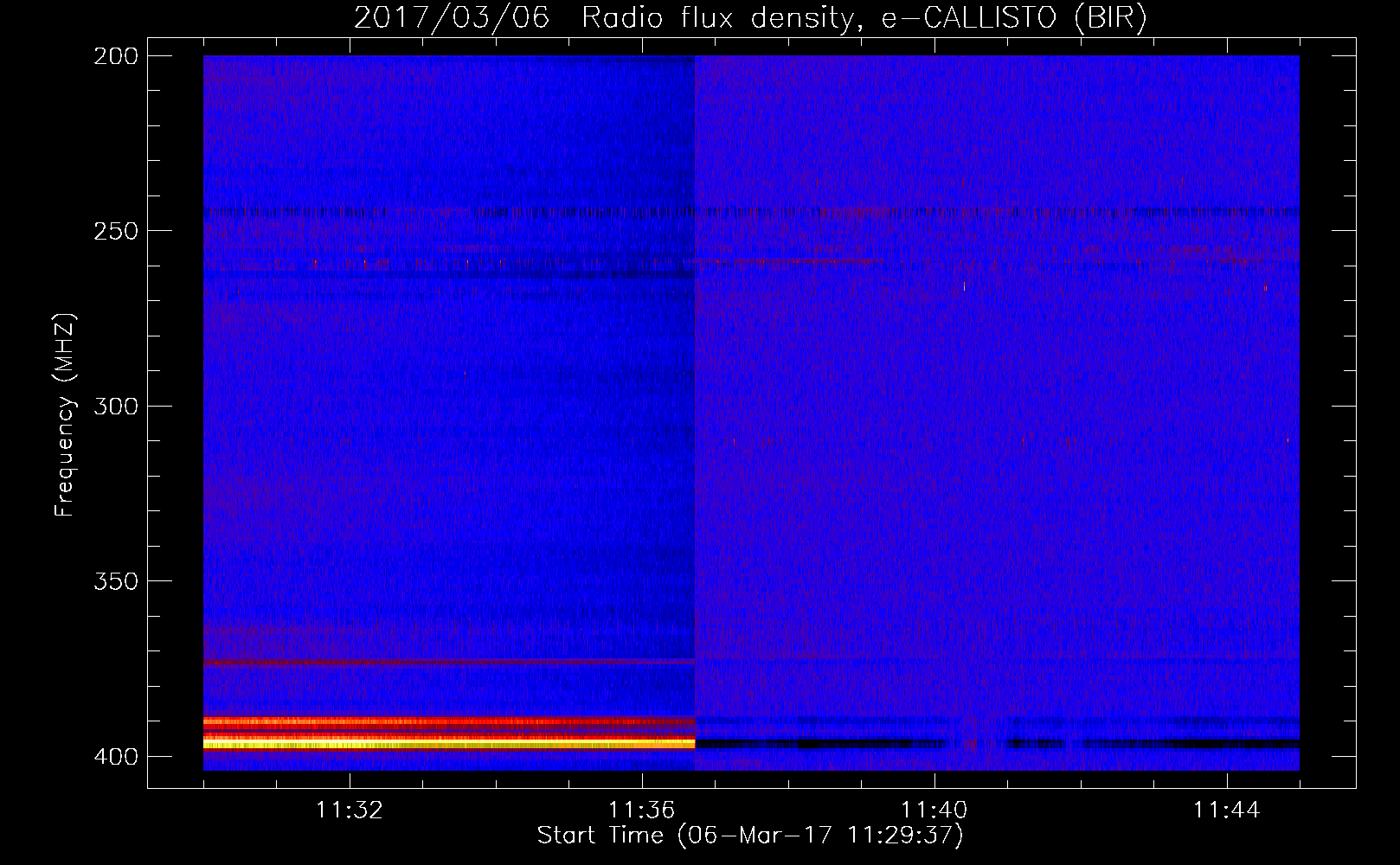This screenshot has height=865, width=1400.
Task: Click the 11:40 time tick label
Action: pos(934,811)
